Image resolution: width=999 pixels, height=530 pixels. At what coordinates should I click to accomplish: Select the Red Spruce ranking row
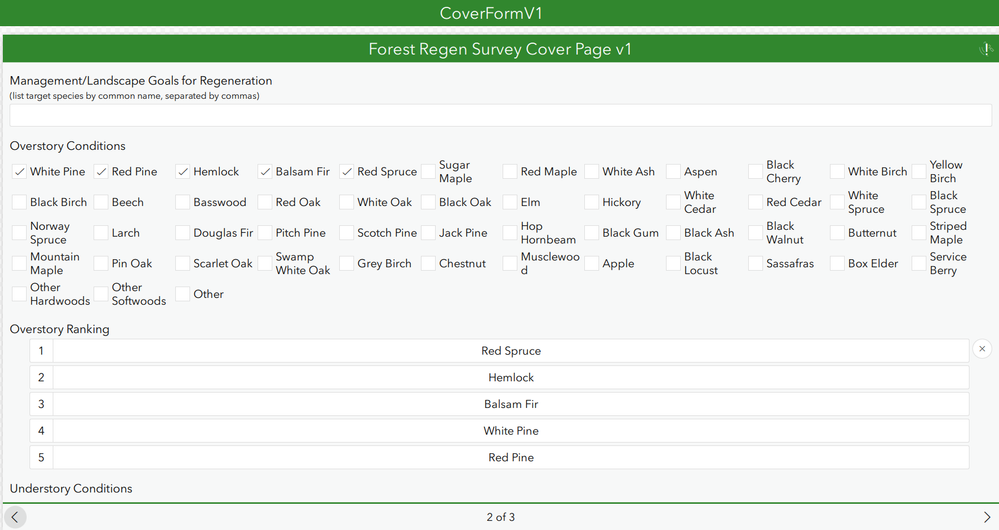click(510, 351)
